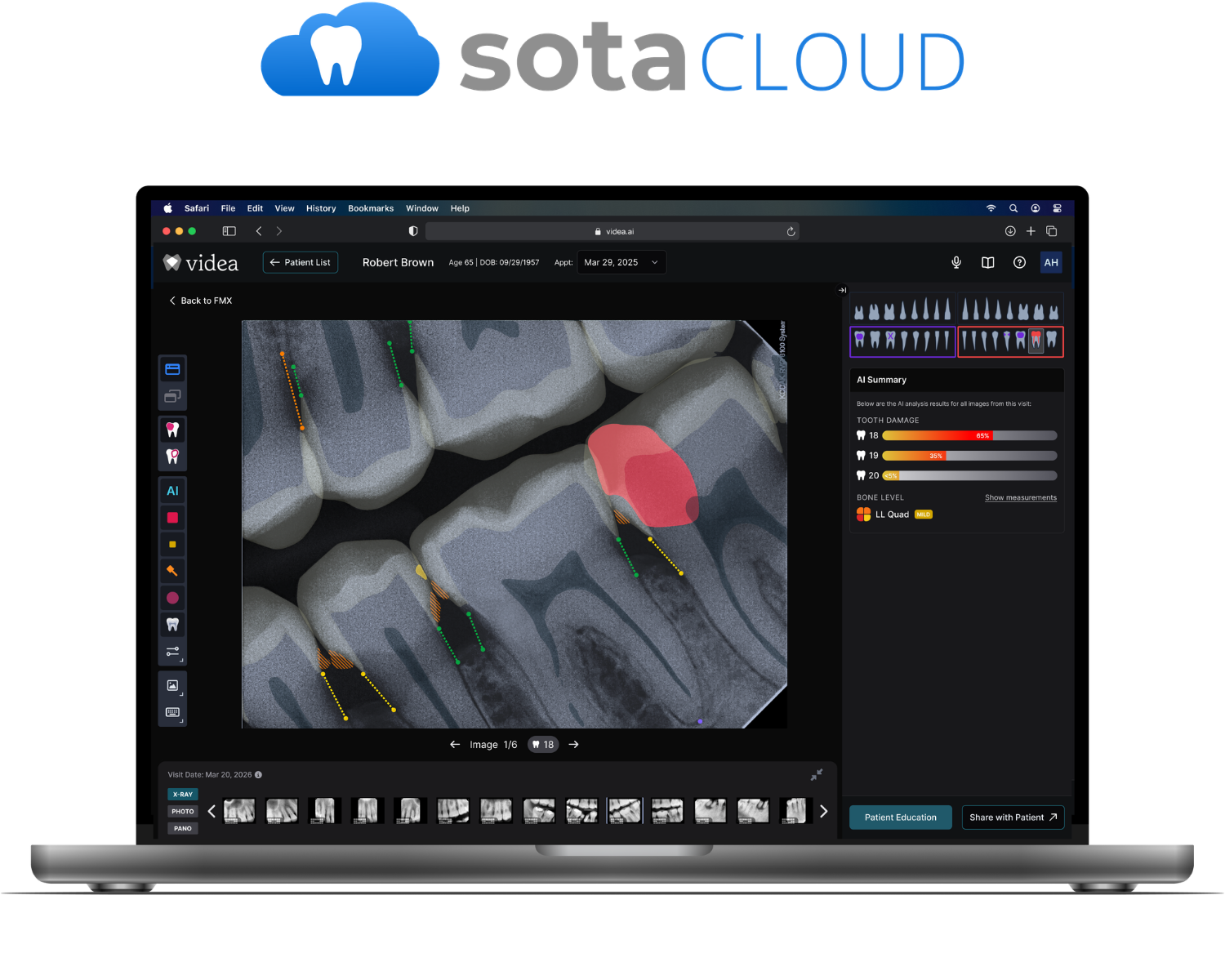Open the help question mark icon
Viewport: 1225px width, 980px height.
coord(1019,262)
